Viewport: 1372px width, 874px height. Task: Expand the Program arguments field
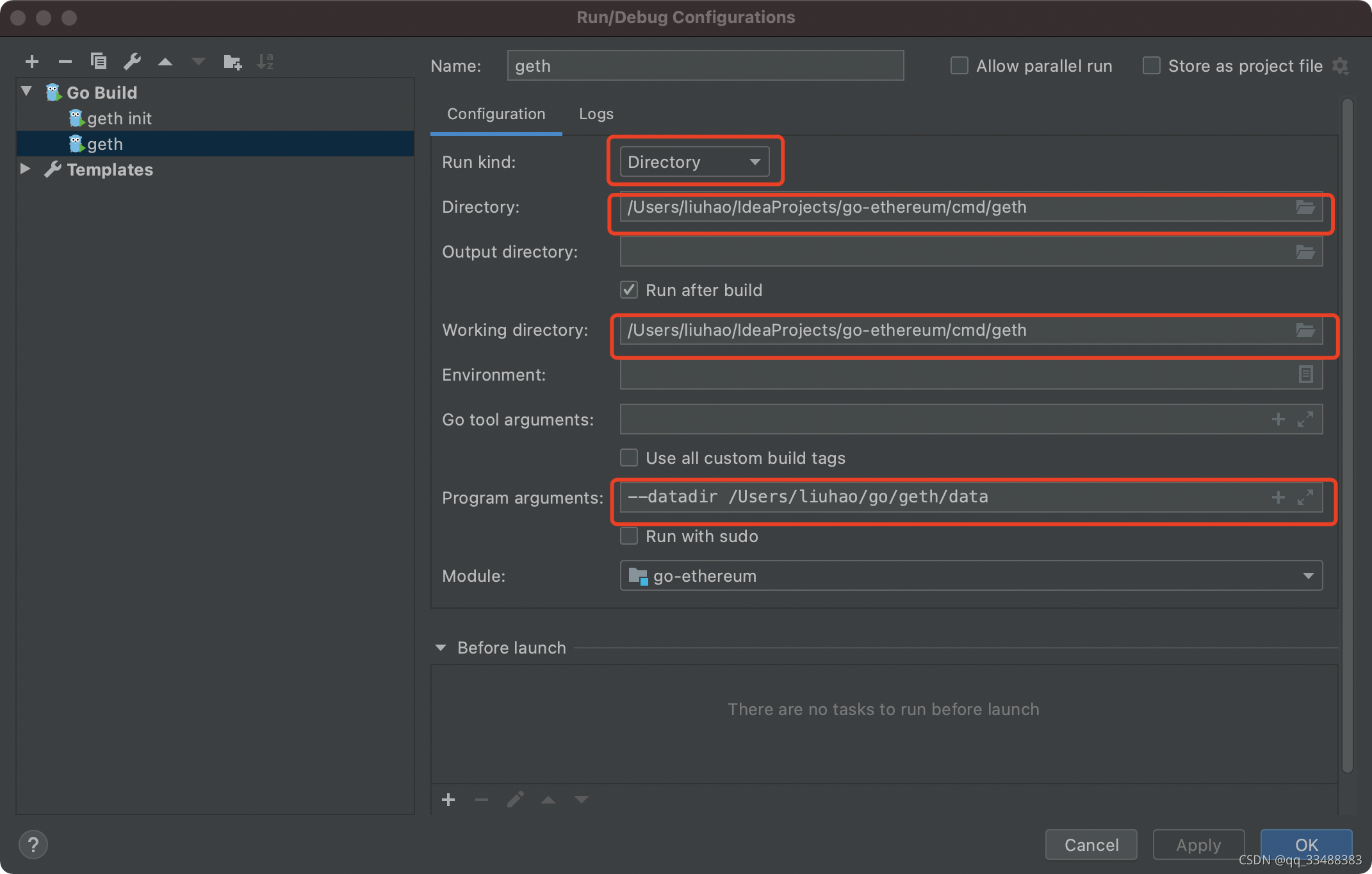point(1305,497)
